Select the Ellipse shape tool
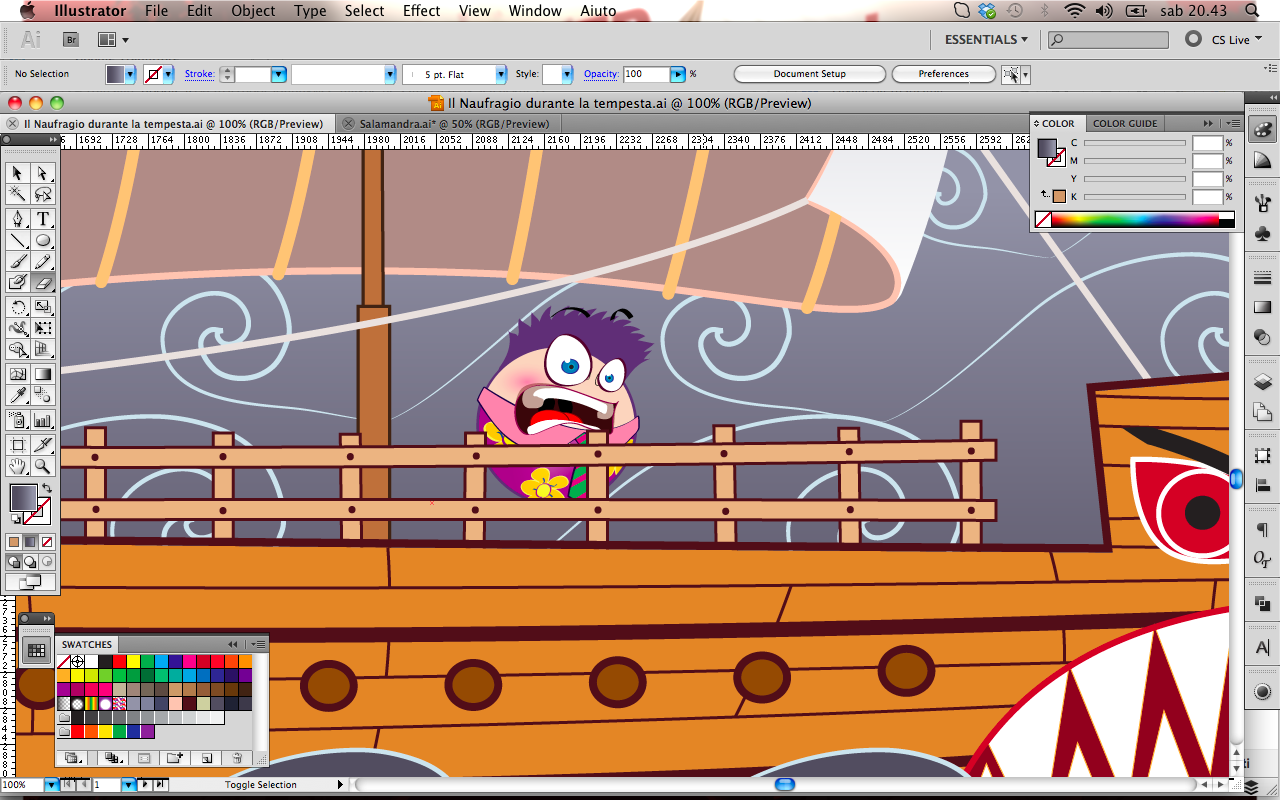Viewport: 1280px width, 800px height. coord(43,240)
